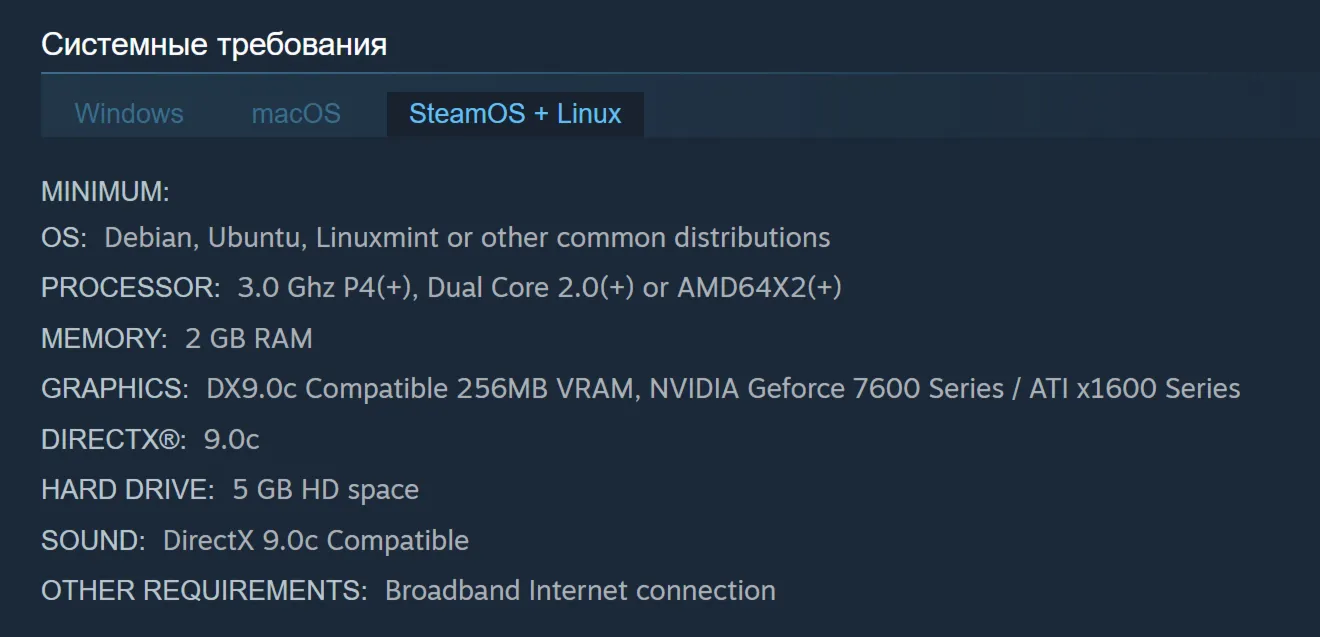Click the OS: label

tap(64, 238)
